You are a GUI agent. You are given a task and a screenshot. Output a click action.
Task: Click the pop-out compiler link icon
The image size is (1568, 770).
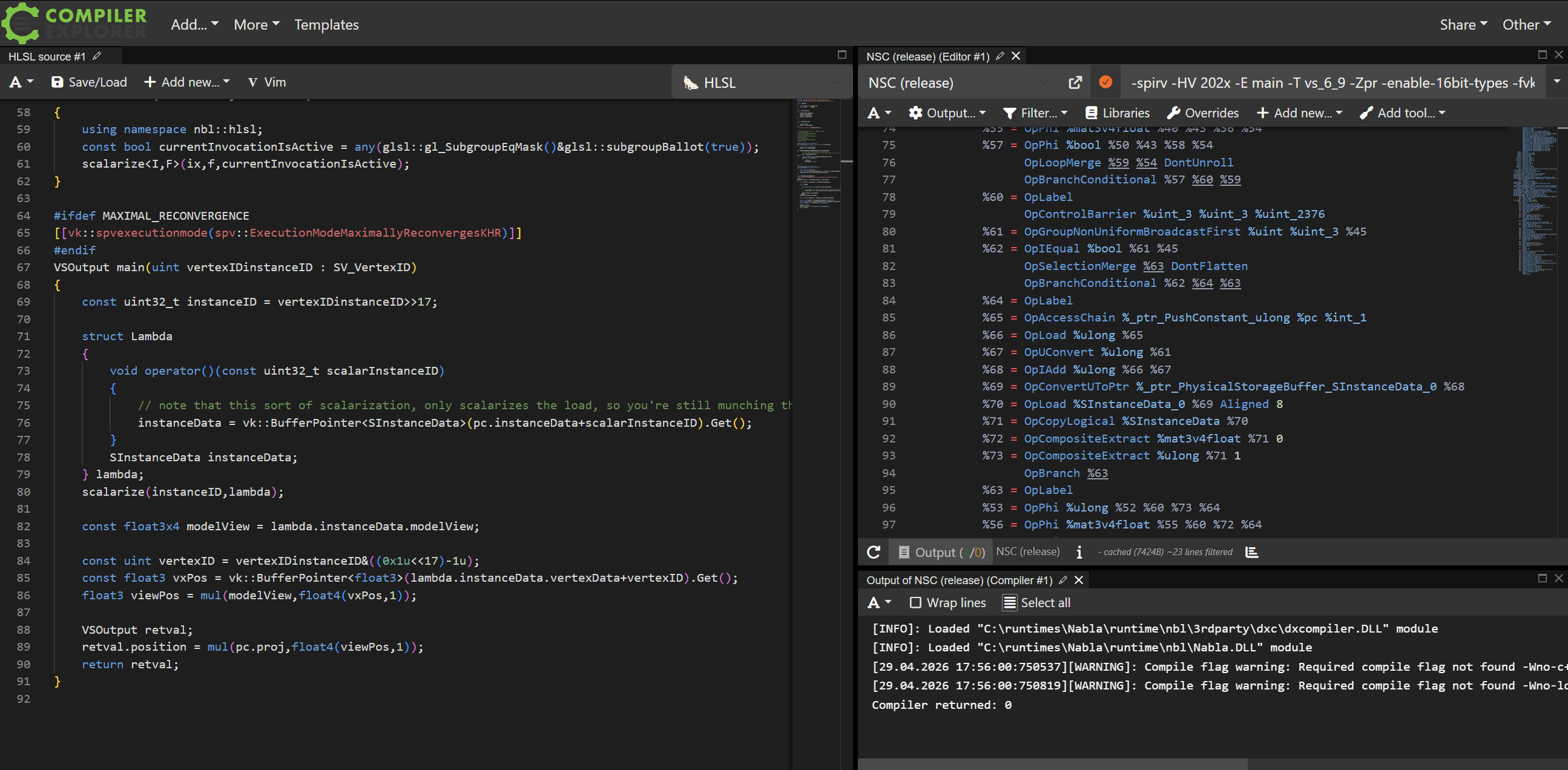coord(1075,82)
